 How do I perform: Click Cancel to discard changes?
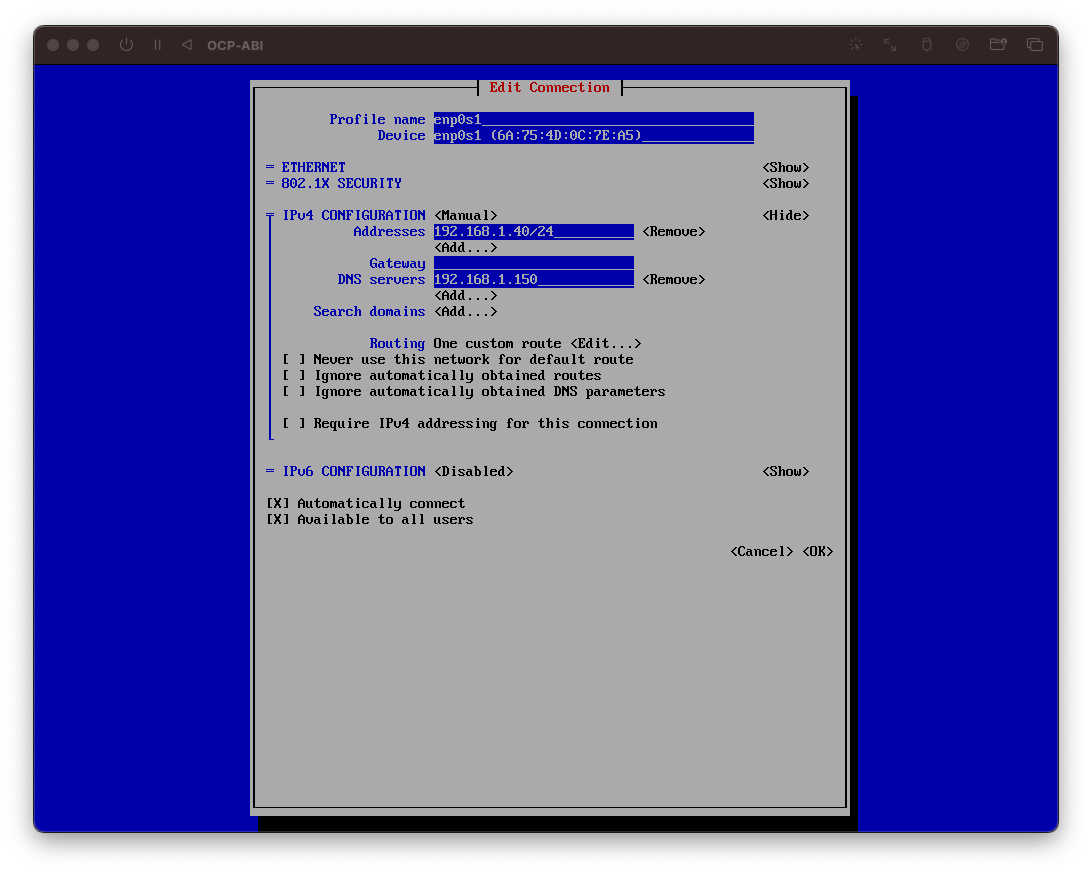[761, 551]
